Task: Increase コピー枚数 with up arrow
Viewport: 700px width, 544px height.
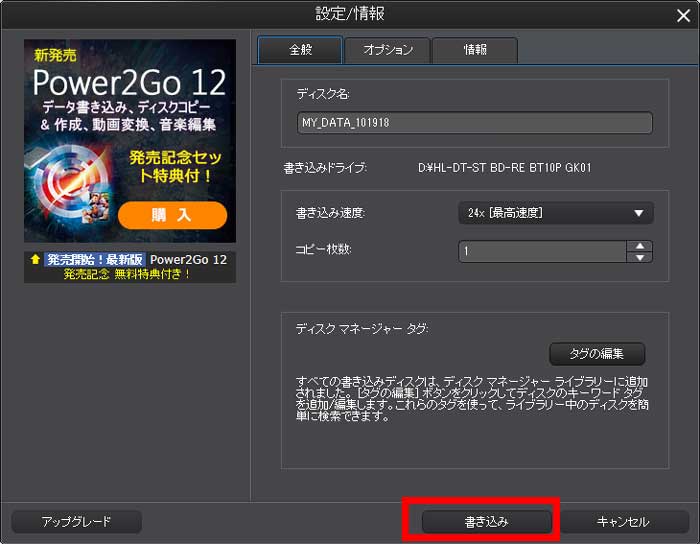Action: point(640,246)
